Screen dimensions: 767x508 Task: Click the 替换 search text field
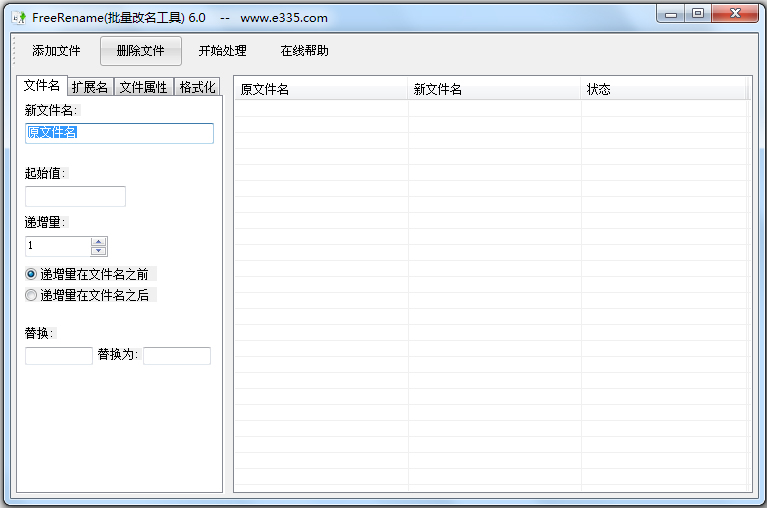[x=59, y=356]
